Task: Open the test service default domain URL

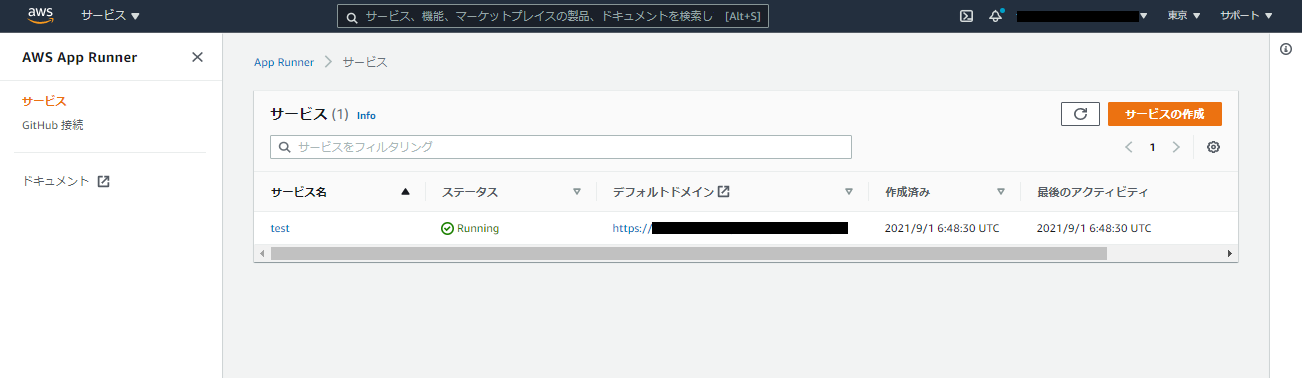Action: [x=730, y=228]
